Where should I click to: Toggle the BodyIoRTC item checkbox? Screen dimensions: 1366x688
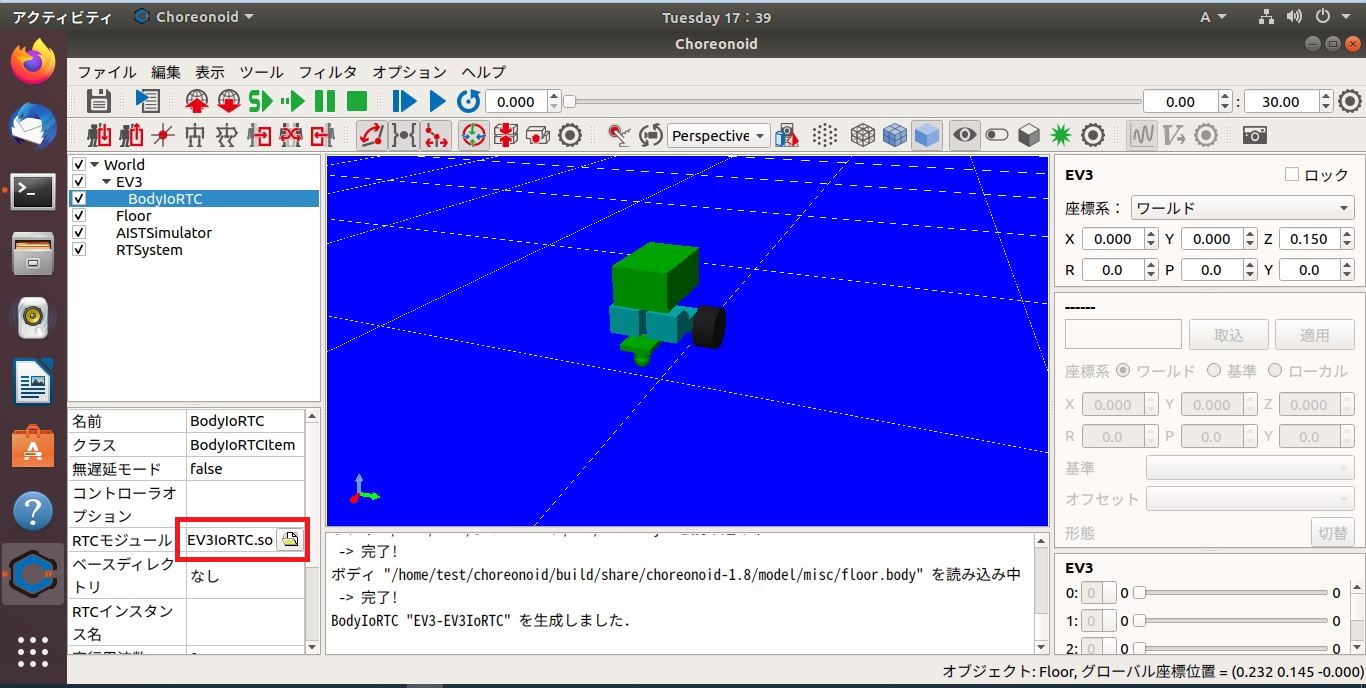pos(79,199)
